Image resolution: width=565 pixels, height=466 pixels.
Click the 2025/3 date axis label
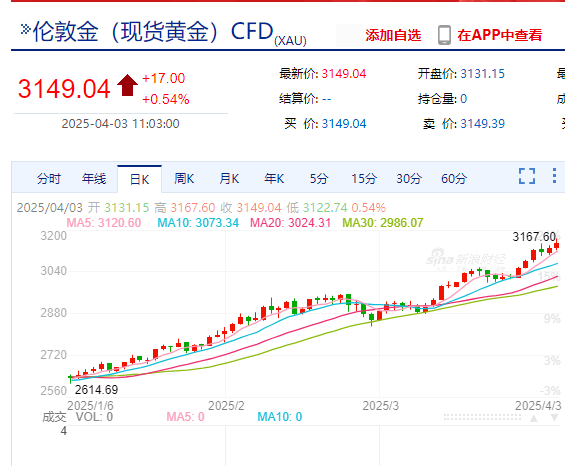pyautogui.click(x=381, y=406)
